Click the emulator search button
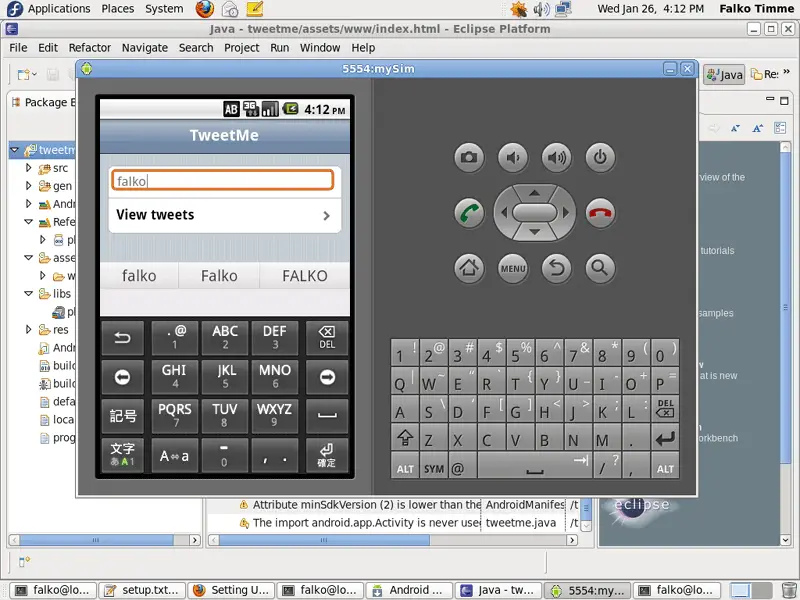The height and width of the screenshot is (600, 800). (600, 268)
